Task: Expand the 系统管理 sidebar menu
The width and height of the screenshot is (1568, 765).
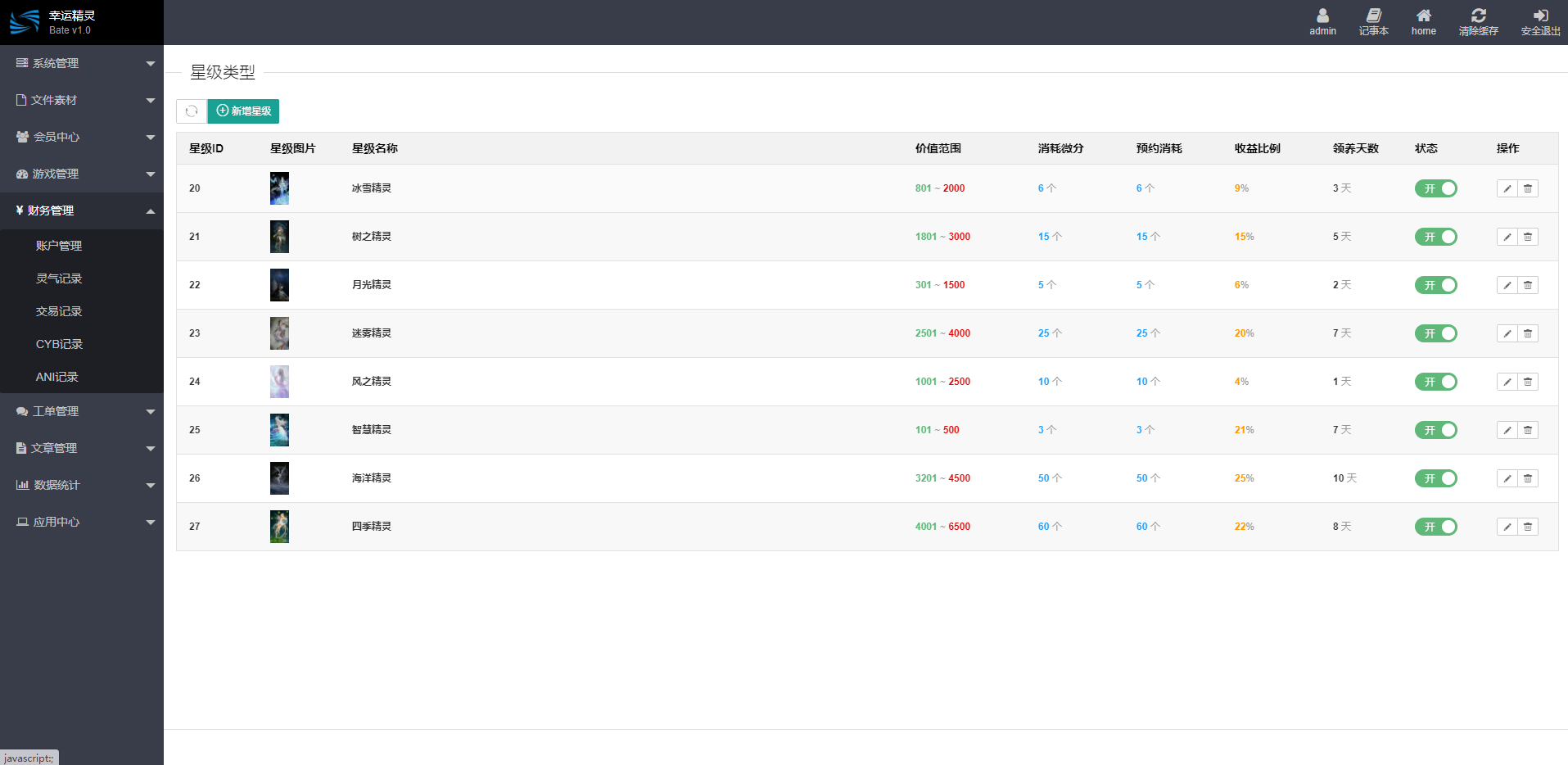Action: [82, 63]
